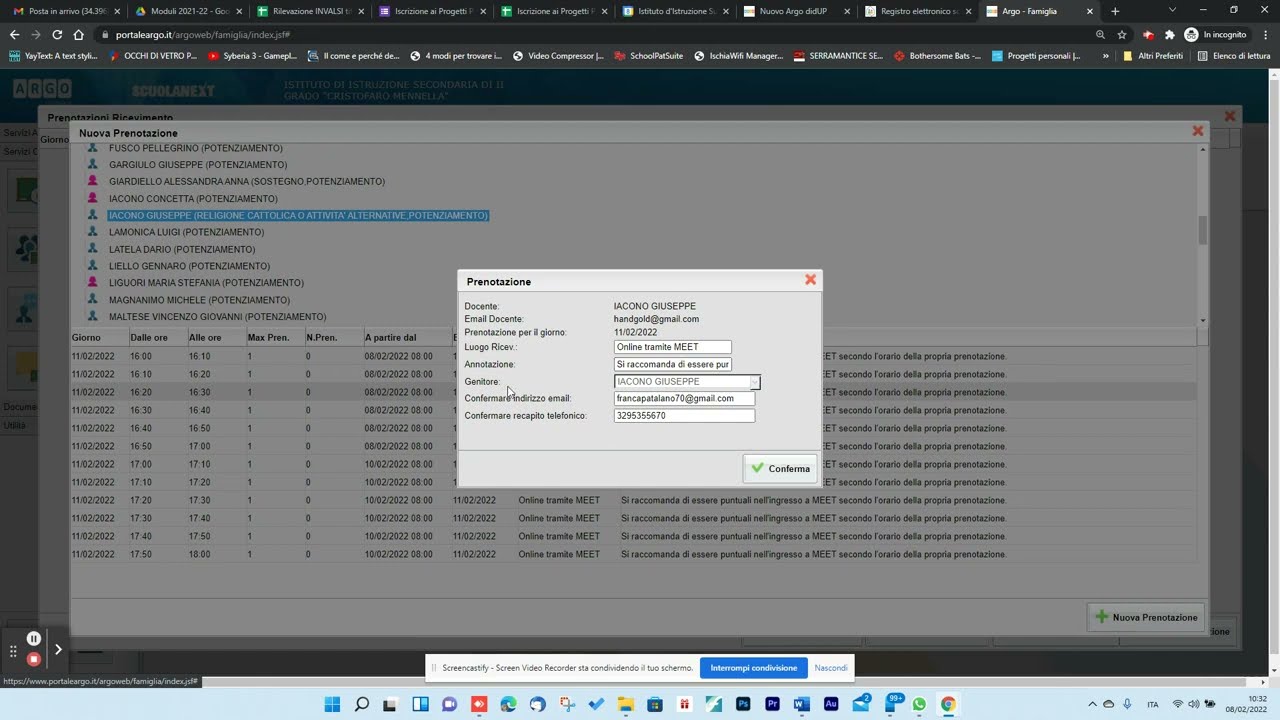Switch to Moduli 2021-22 Google Drive tab
The image size is (1280, 720).
(188, 11)
